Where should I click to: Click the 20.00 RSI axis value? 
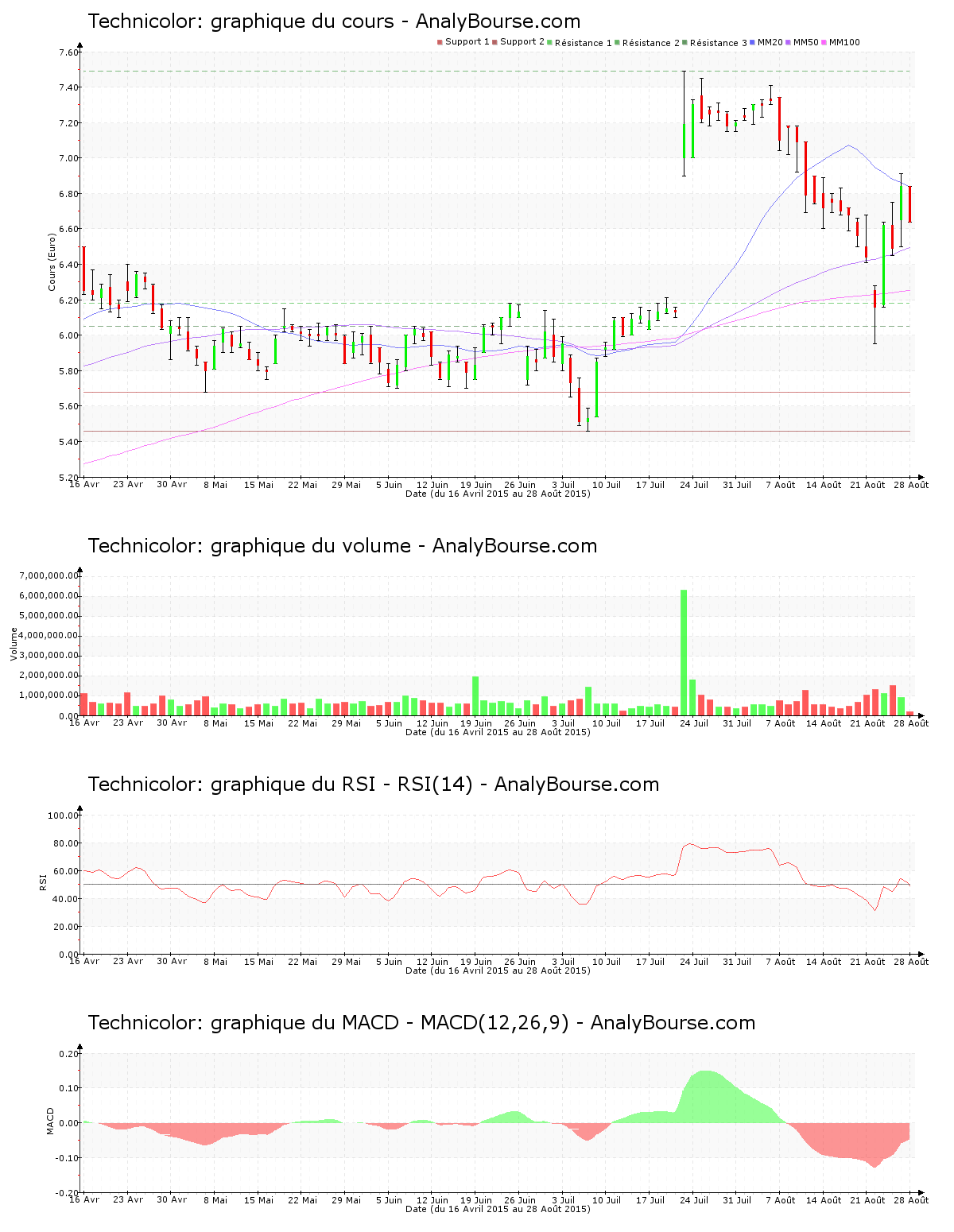(65, 927)
